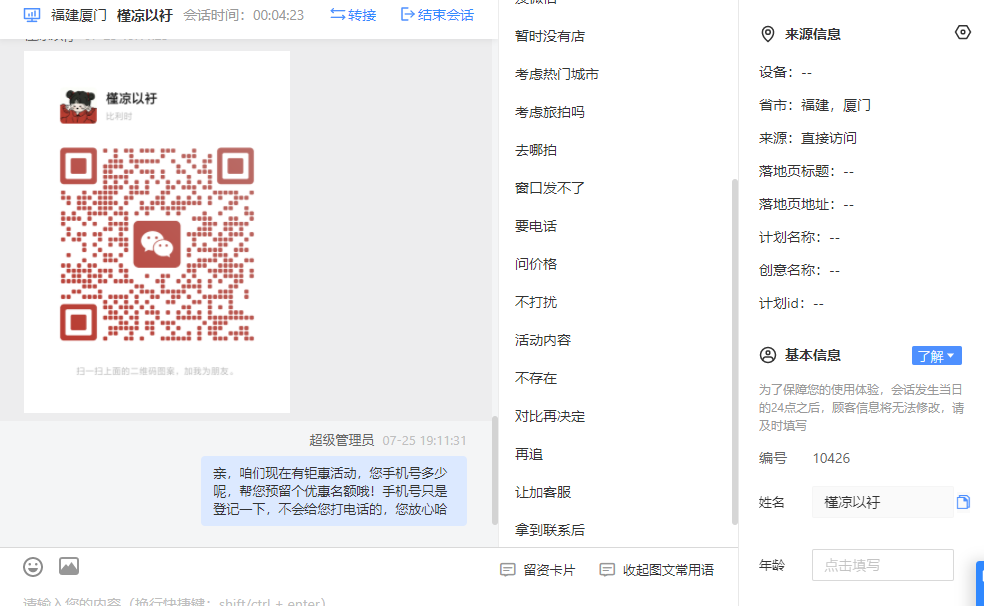Select the quick phrase 不存在
The image size is (984, 606).
536,378
